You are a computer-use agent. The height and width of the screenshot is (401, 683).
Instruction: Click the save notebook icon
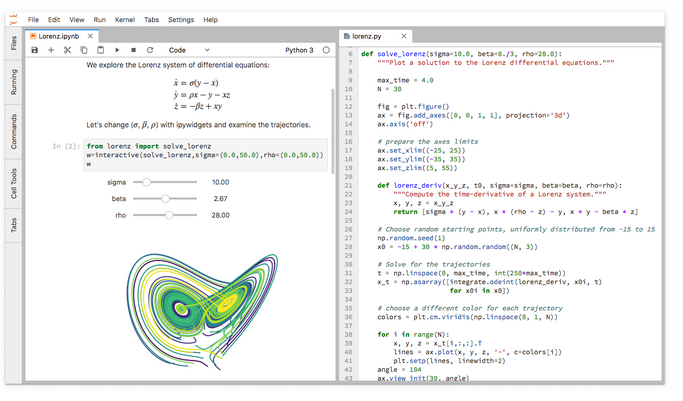[x=35, y=50]
